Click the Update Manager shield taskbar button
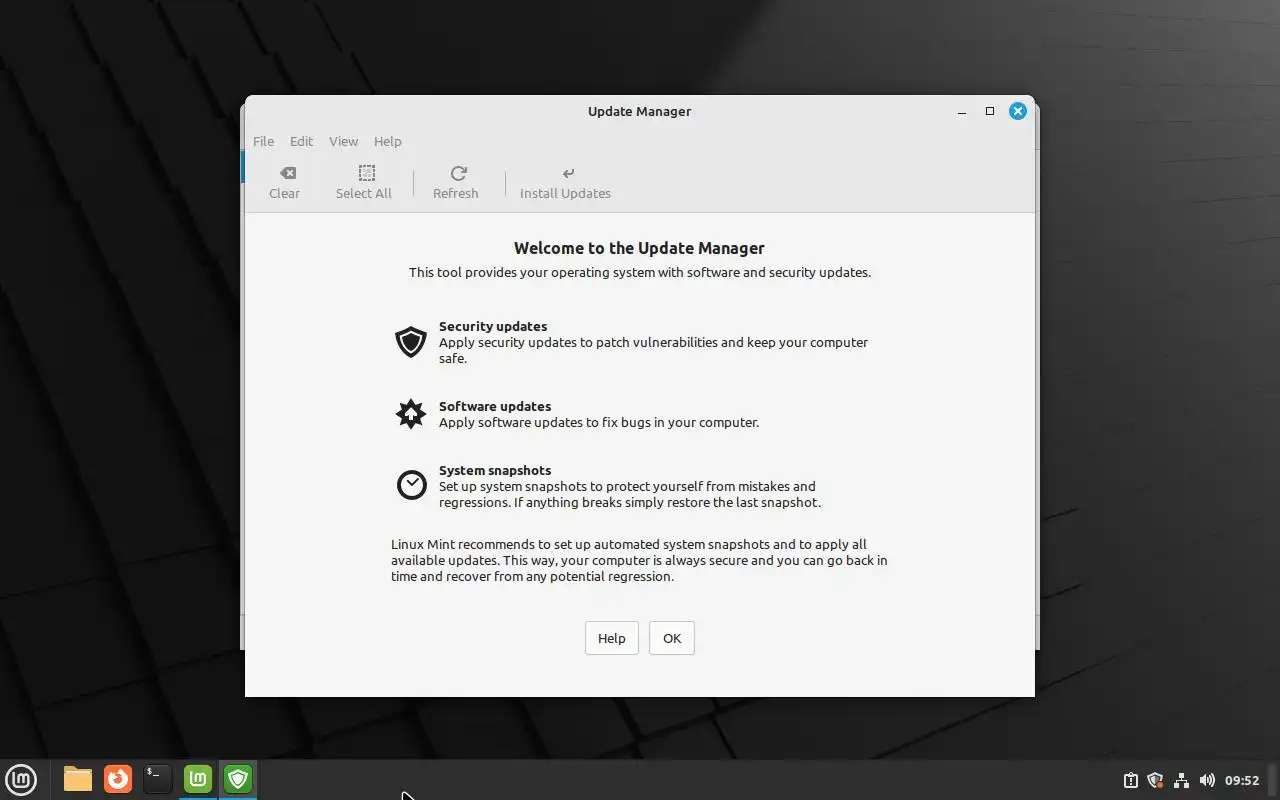 click(238, 779)
